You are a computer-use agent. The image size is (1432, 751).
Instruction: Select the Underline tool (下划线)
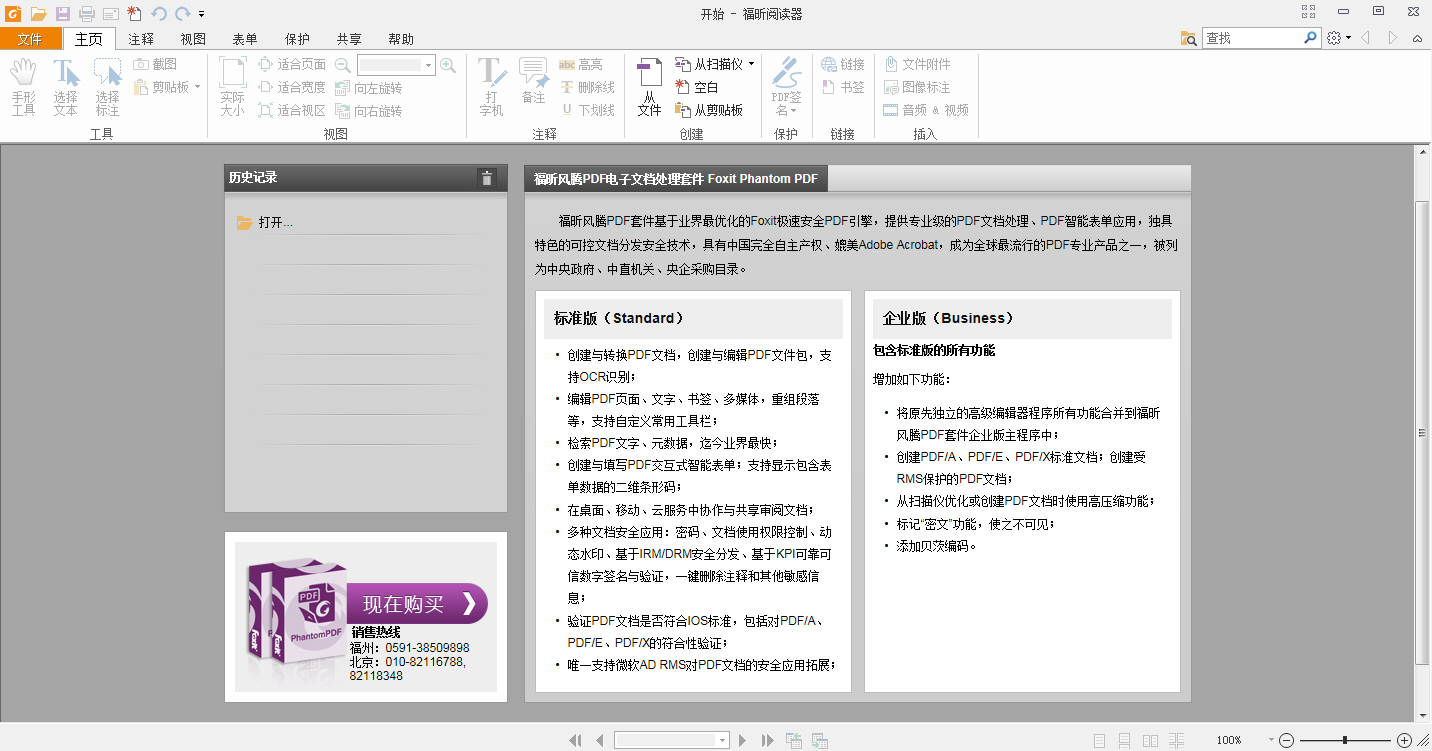click(x=587, y=110)
